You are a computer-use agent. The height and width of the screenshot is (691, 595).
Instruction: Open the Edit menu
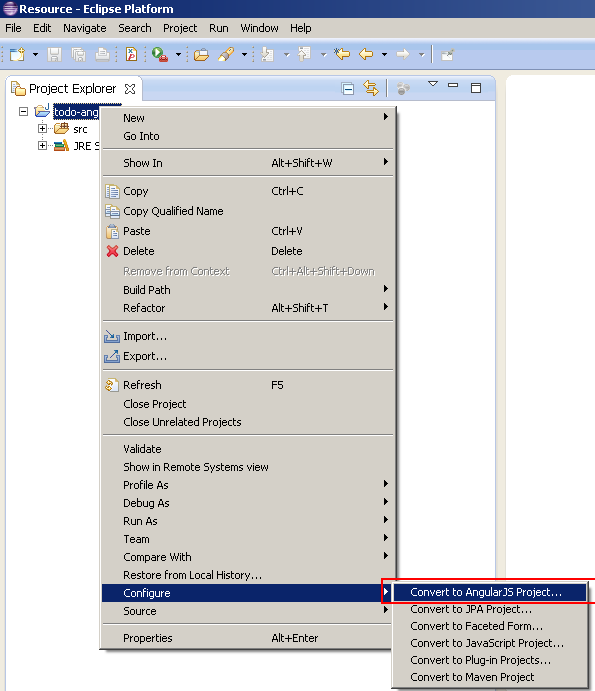42,28
